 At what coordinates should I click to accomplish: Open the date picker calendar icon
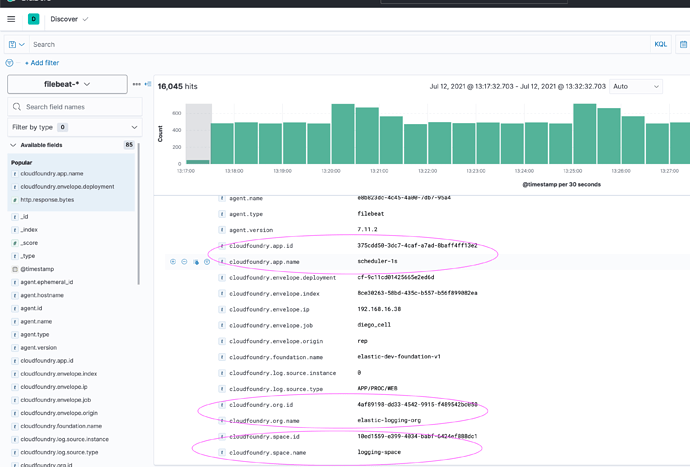point(683,44)
